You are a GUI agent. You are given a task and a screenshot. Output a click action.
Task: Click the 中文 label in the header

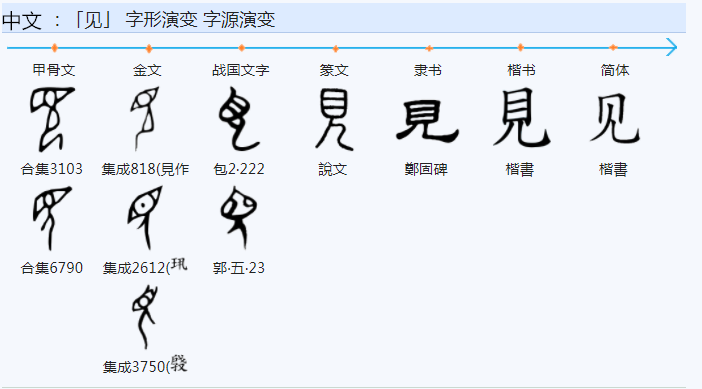(x=22, y=21)
